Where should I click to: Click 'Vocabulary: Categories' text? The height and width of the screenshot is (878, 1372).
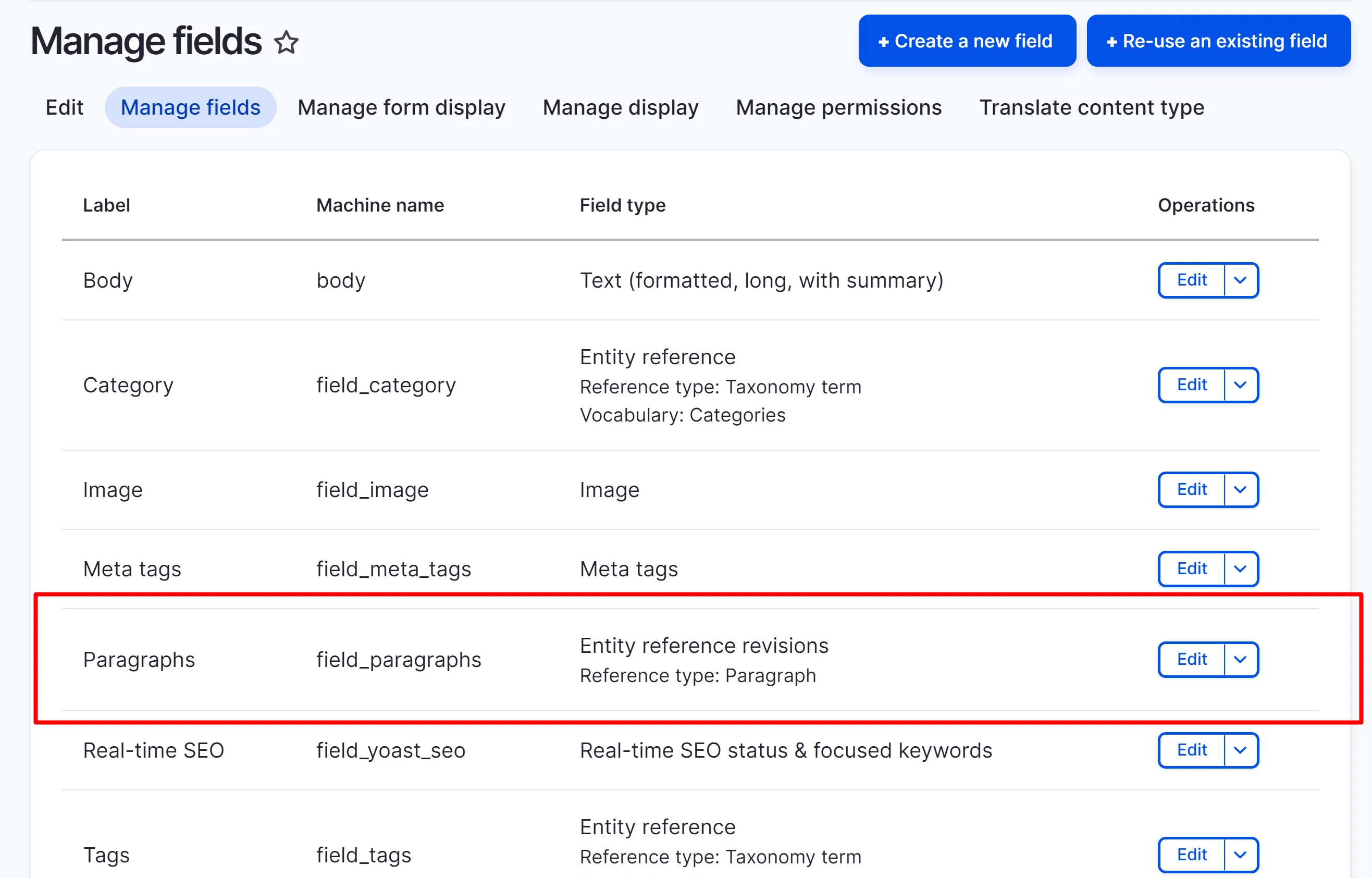pos(682,415)
